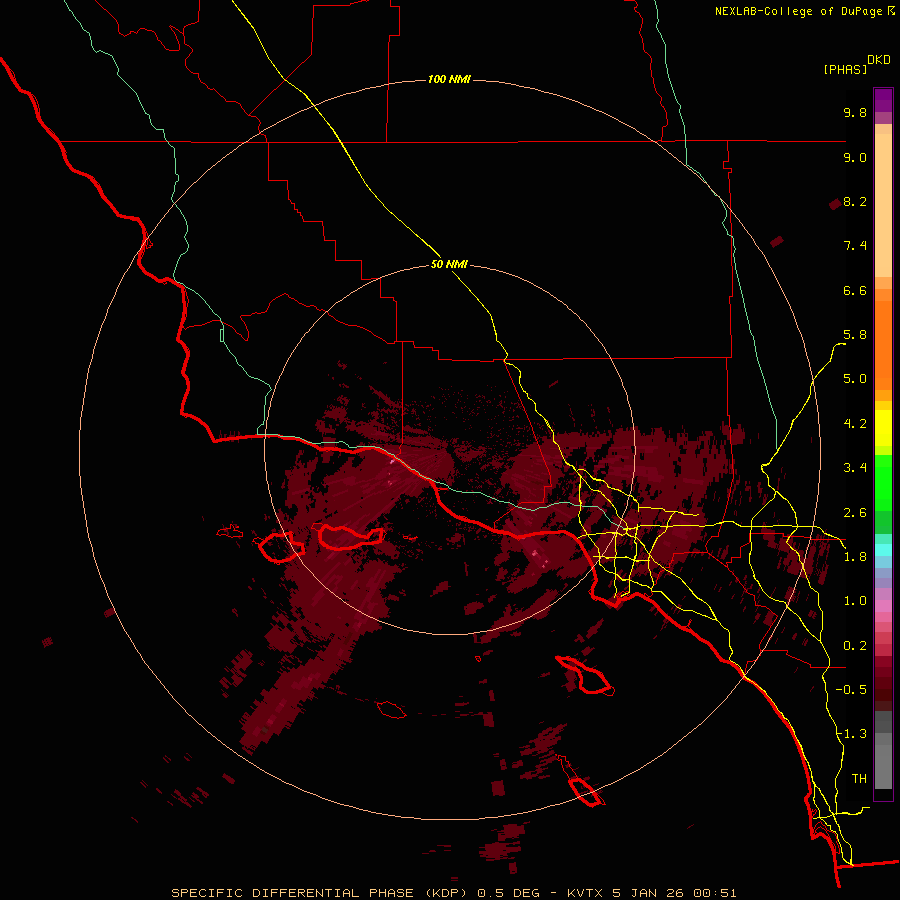Click the 8.2 legend value
Image resolution: width=900 pixels, height=900 pixels.
pos(855,201)
